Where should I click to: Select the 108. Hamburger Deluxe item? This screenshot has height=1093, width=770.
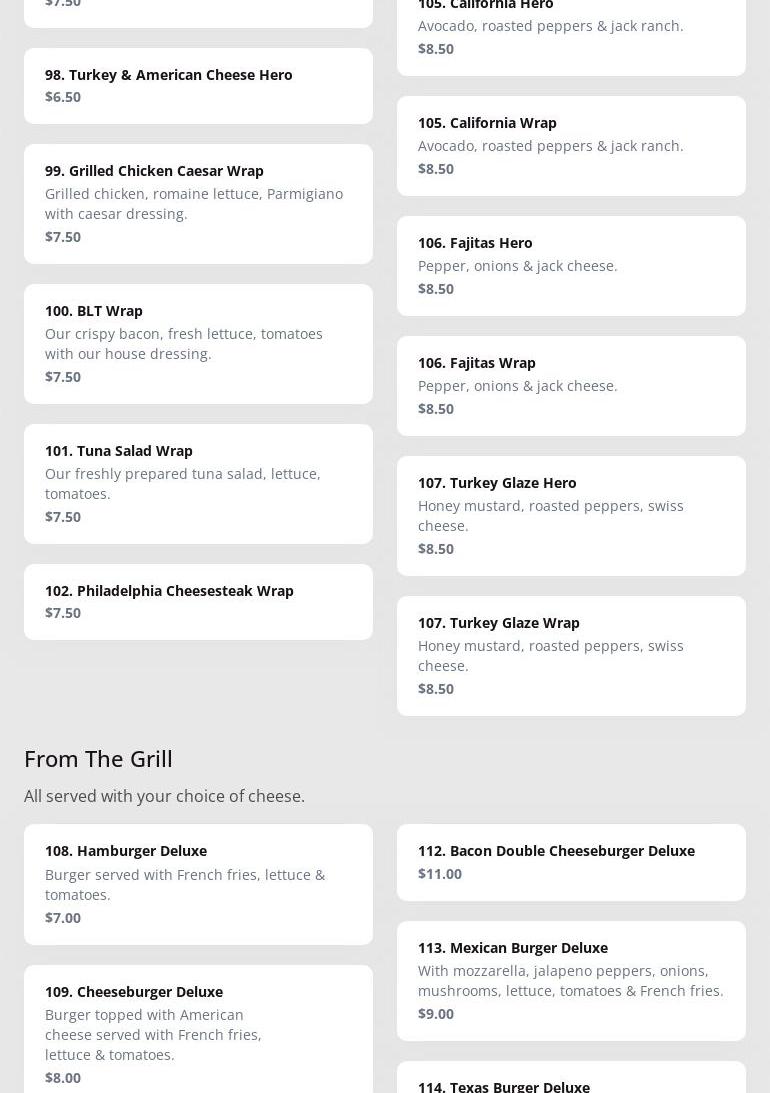point(198,883)
